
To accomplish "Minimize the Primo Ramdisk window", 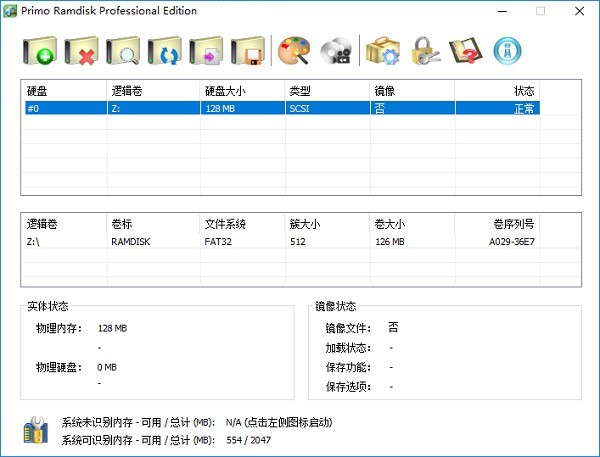I will (502, 11).
